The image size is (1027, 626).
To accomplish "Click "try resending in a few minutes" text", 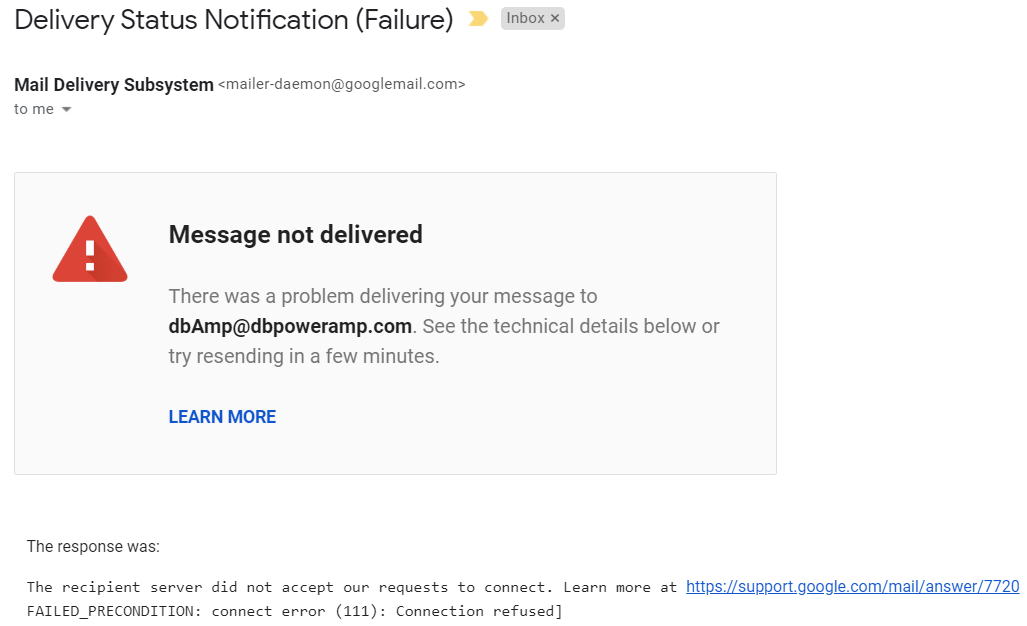I will point(304,356).
